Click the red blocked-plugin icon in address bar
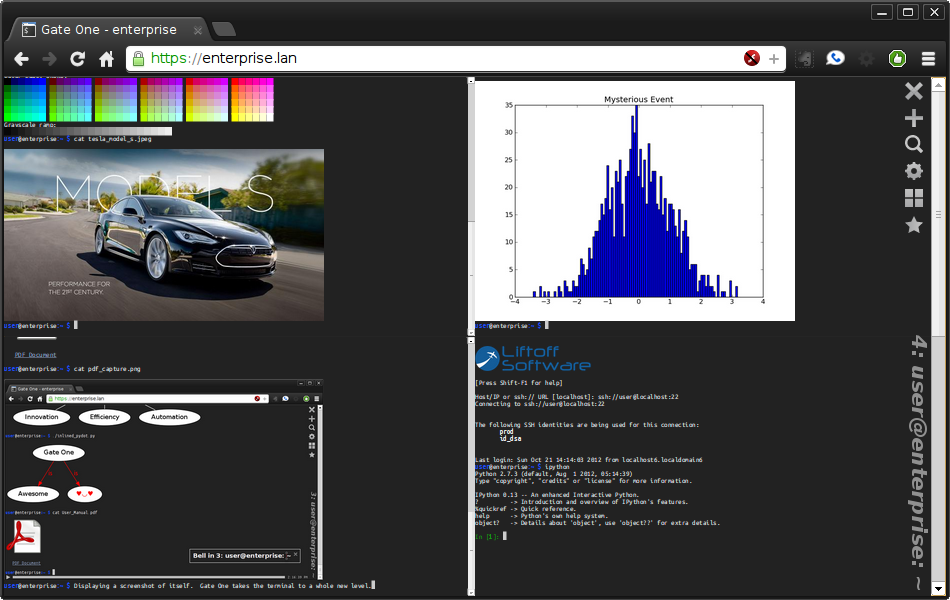The height and width of the screenshot is (600, 950). click(x=751, y=59)
